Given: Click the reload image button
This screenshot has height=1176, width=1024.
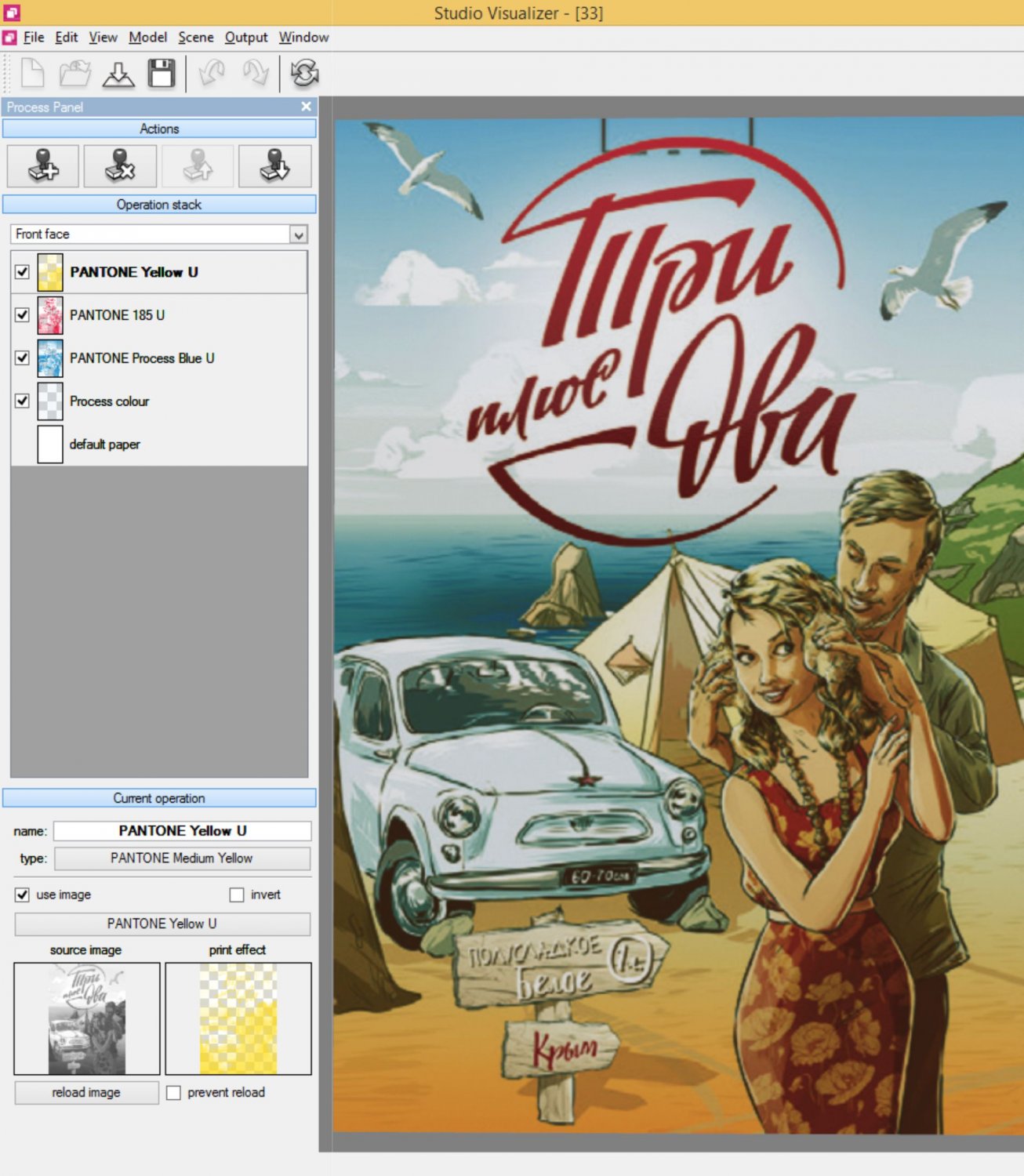Looking at the screenshot, I should pos(86,1093).
